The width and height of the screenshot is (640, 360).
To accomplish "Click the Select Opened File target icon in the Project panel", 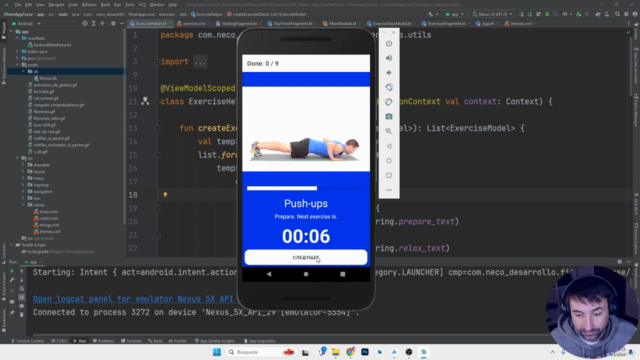I will pyautogui.click(x=84, y=24).
